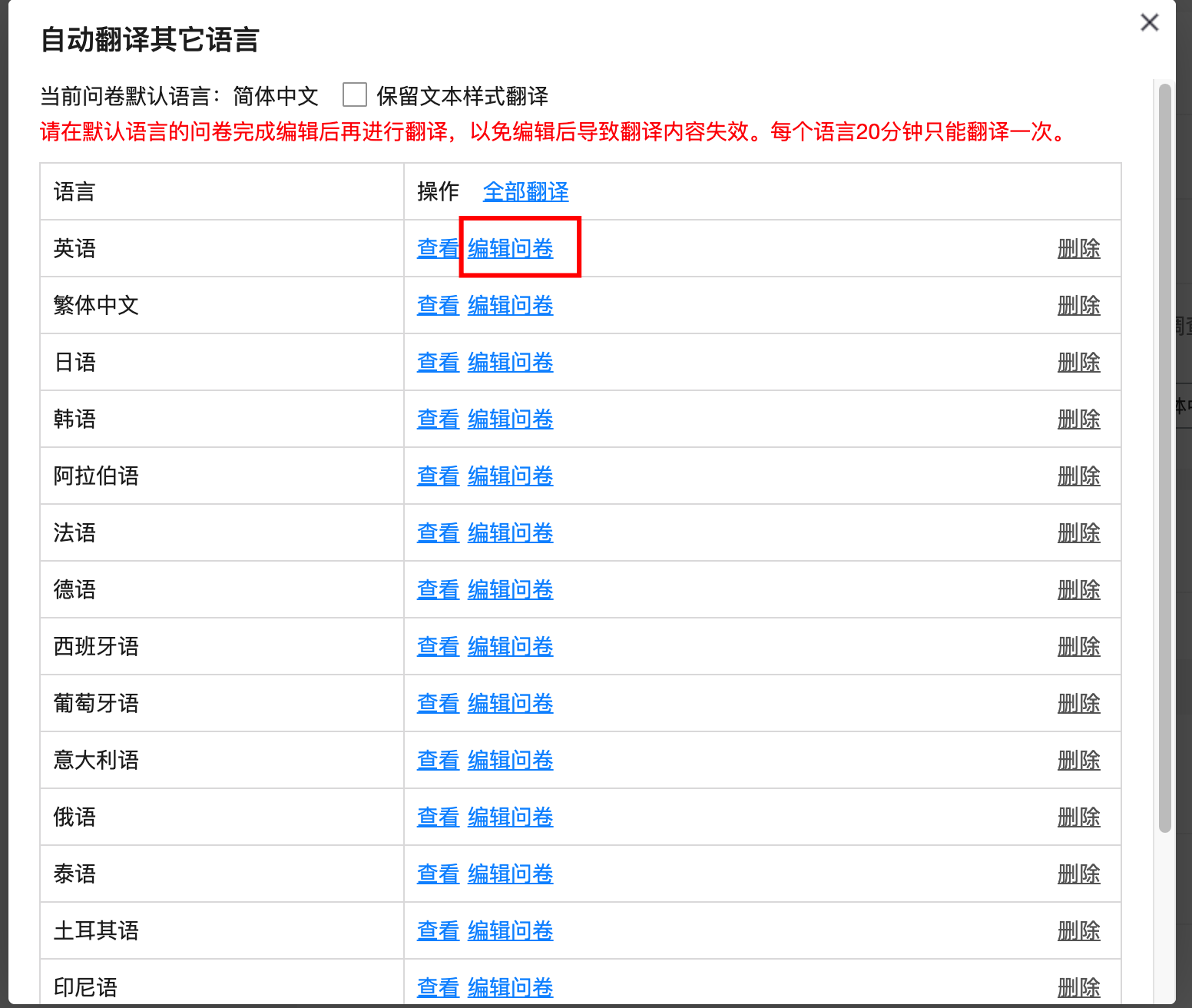Delete the 阿拉伯语 translation

[x=1079, y=476]
